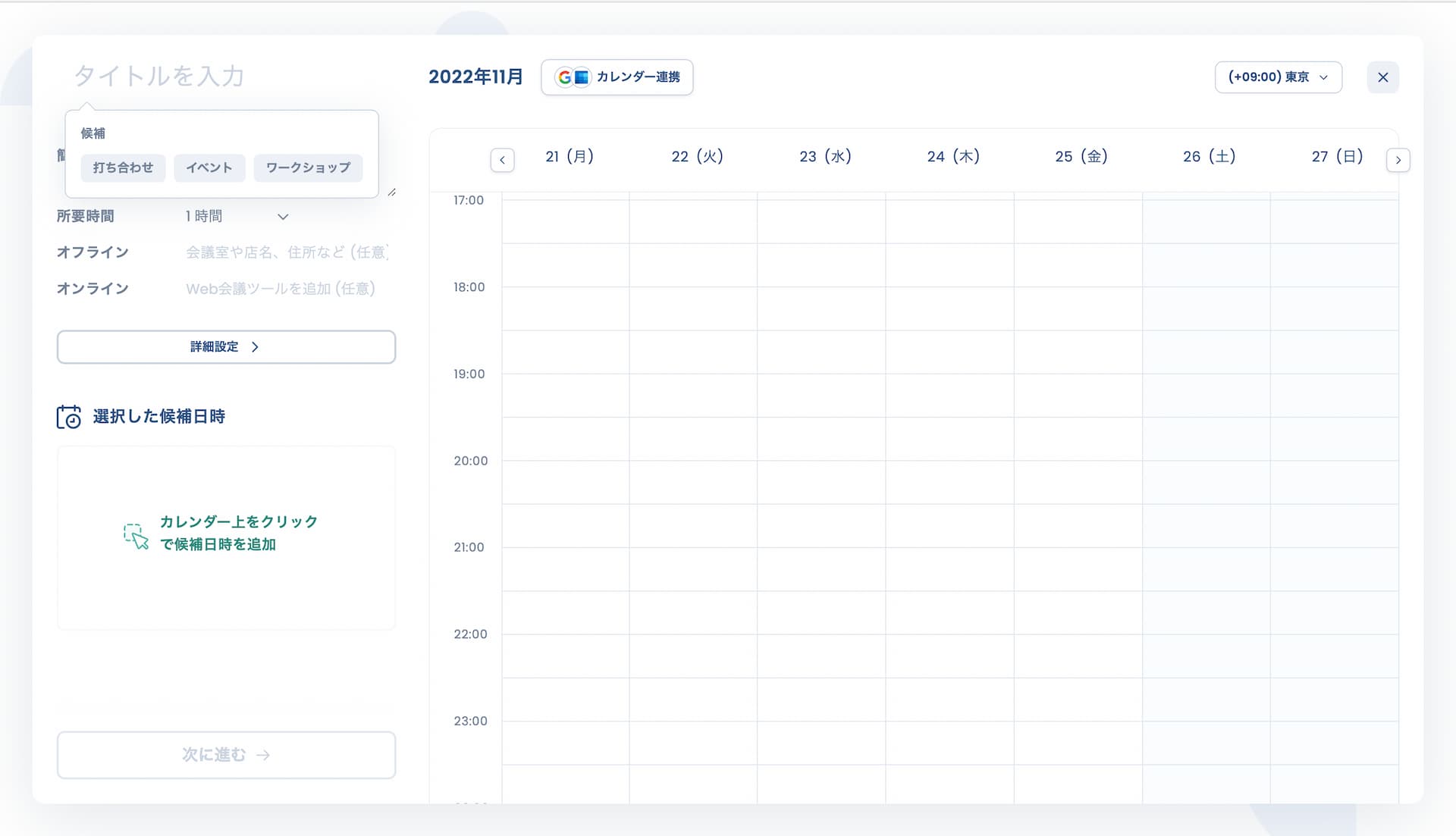Open the 所要時間 1時間 dropdown

pyautogui.click(x=237, y=217)
